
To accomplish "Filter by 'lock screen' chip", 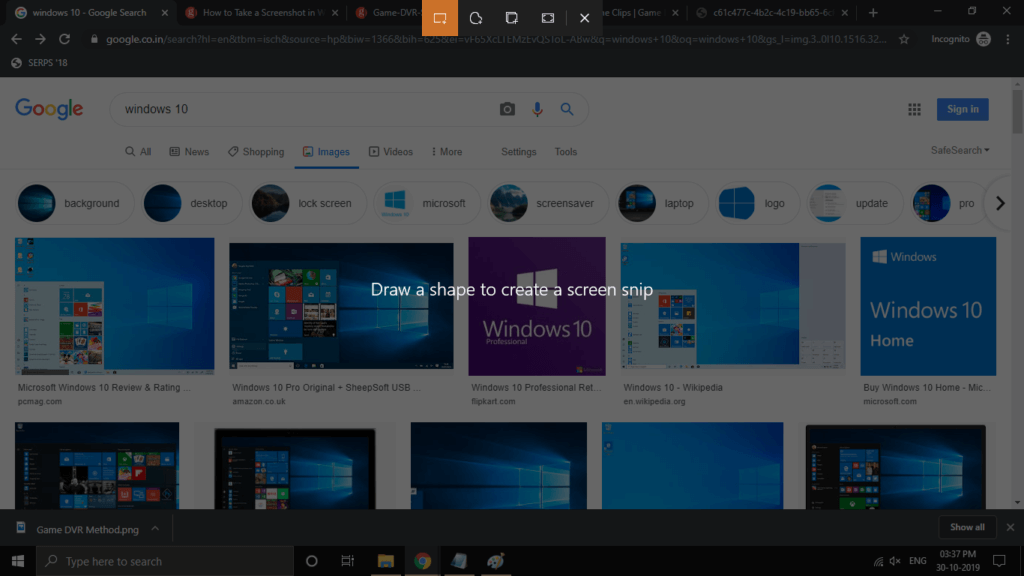I will click(x=308, y=203).
